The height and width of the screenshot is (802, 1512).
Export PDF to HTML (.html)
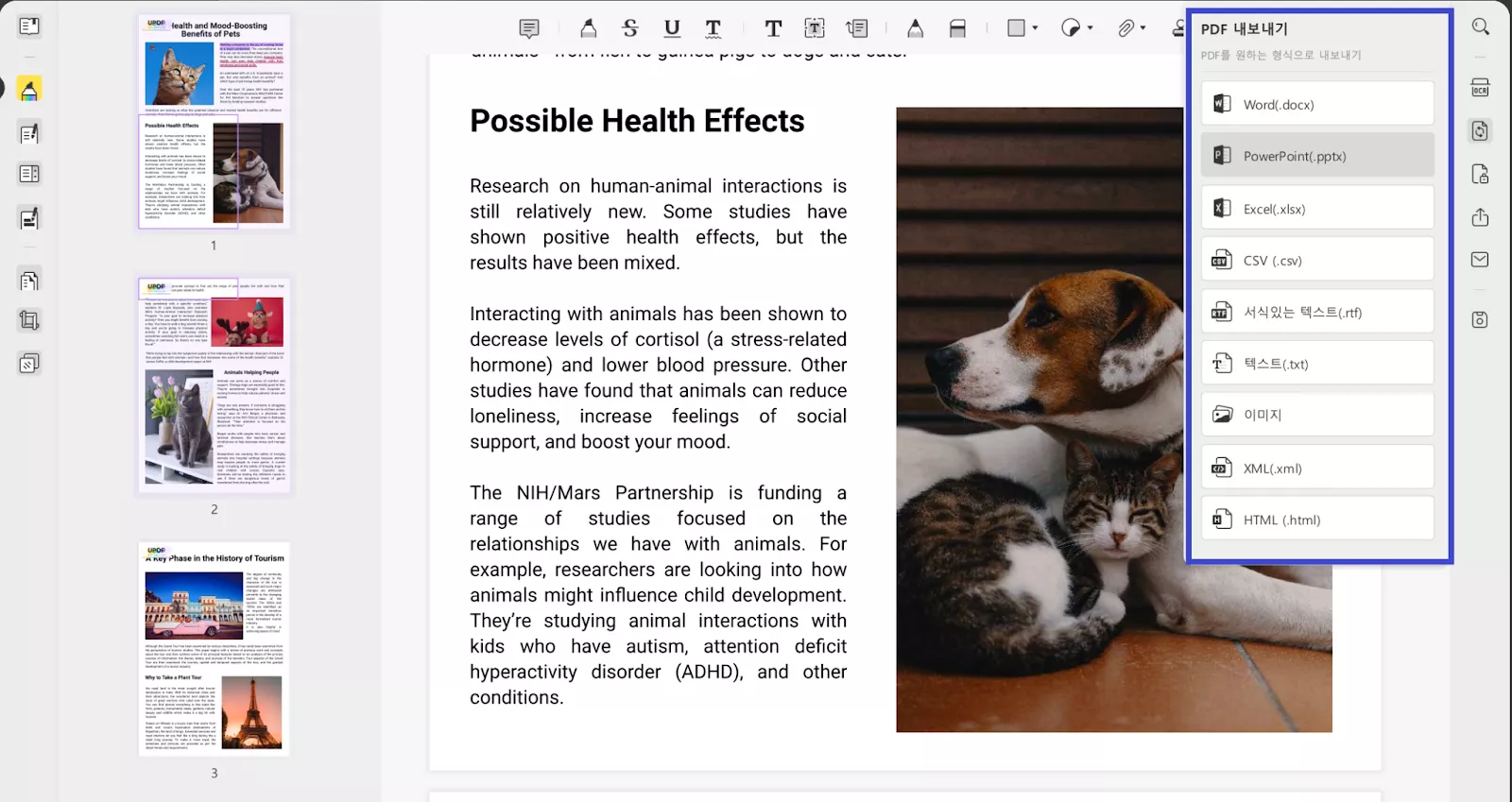coord(1317,519)
